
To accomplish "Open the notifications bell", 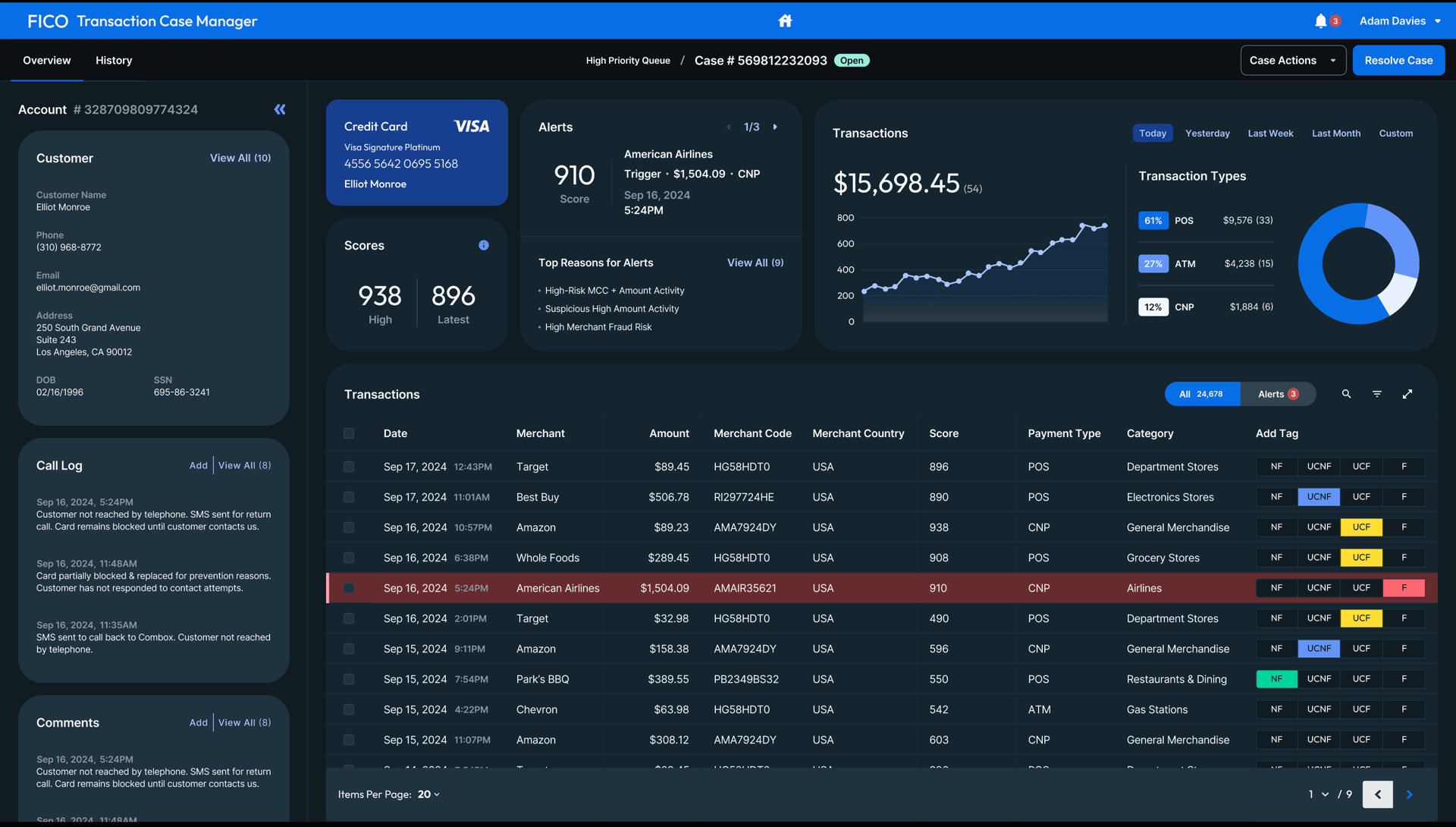I will point(1321,20).
